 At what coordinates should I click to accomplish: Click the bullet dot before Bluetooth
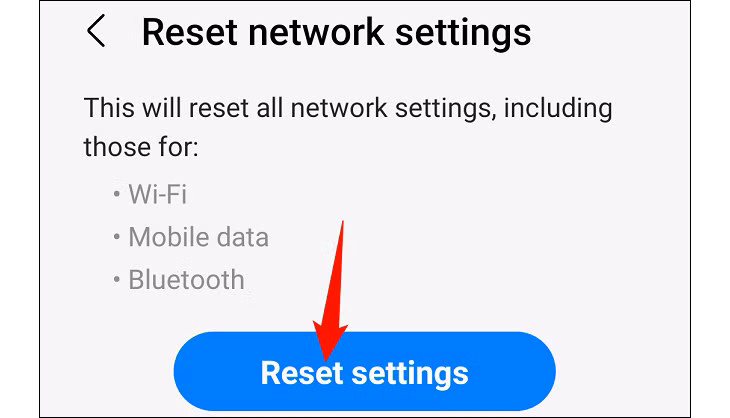(116, 280)
